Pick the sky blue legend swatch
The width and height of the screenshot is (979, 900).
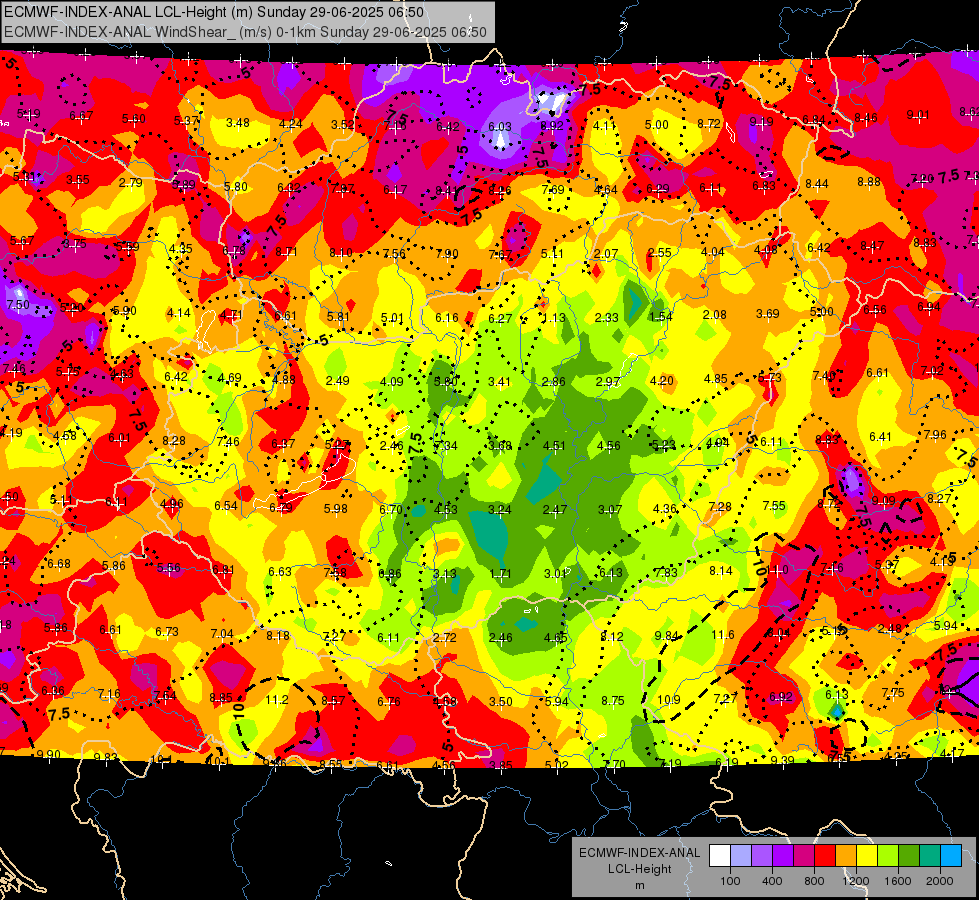pos(952,856)
